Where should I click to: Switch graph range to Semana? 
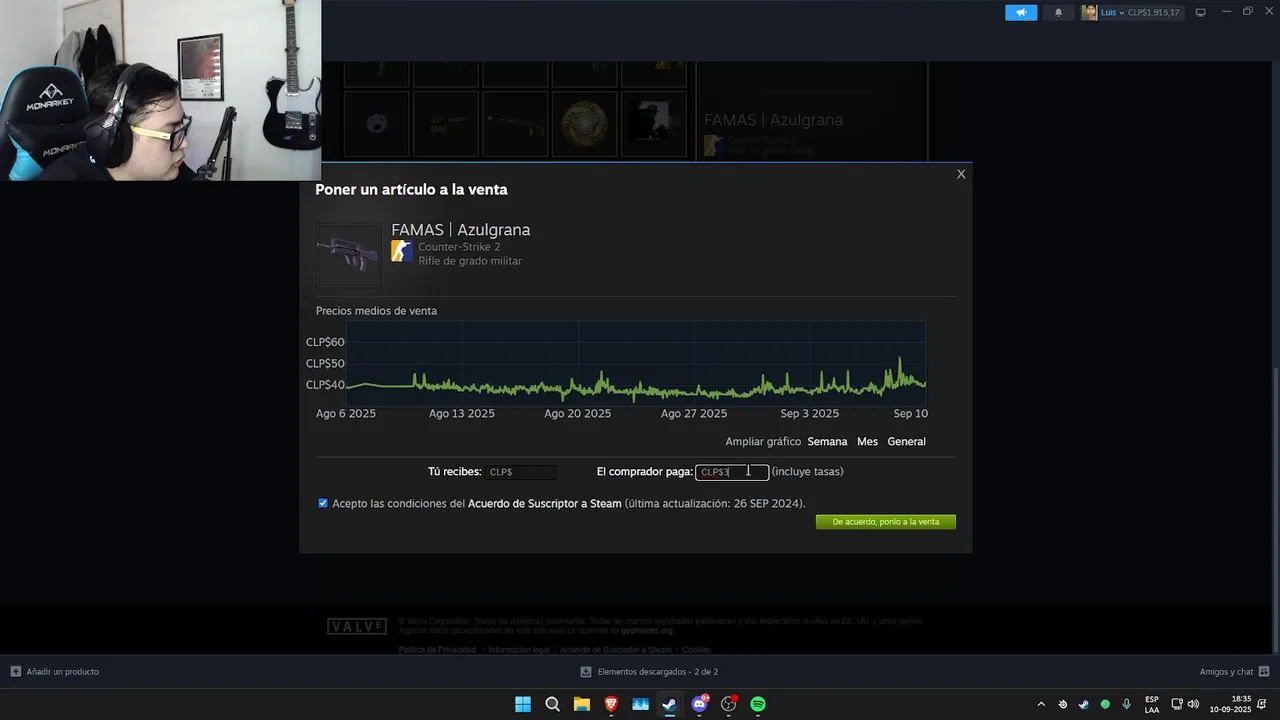point(827,441)
